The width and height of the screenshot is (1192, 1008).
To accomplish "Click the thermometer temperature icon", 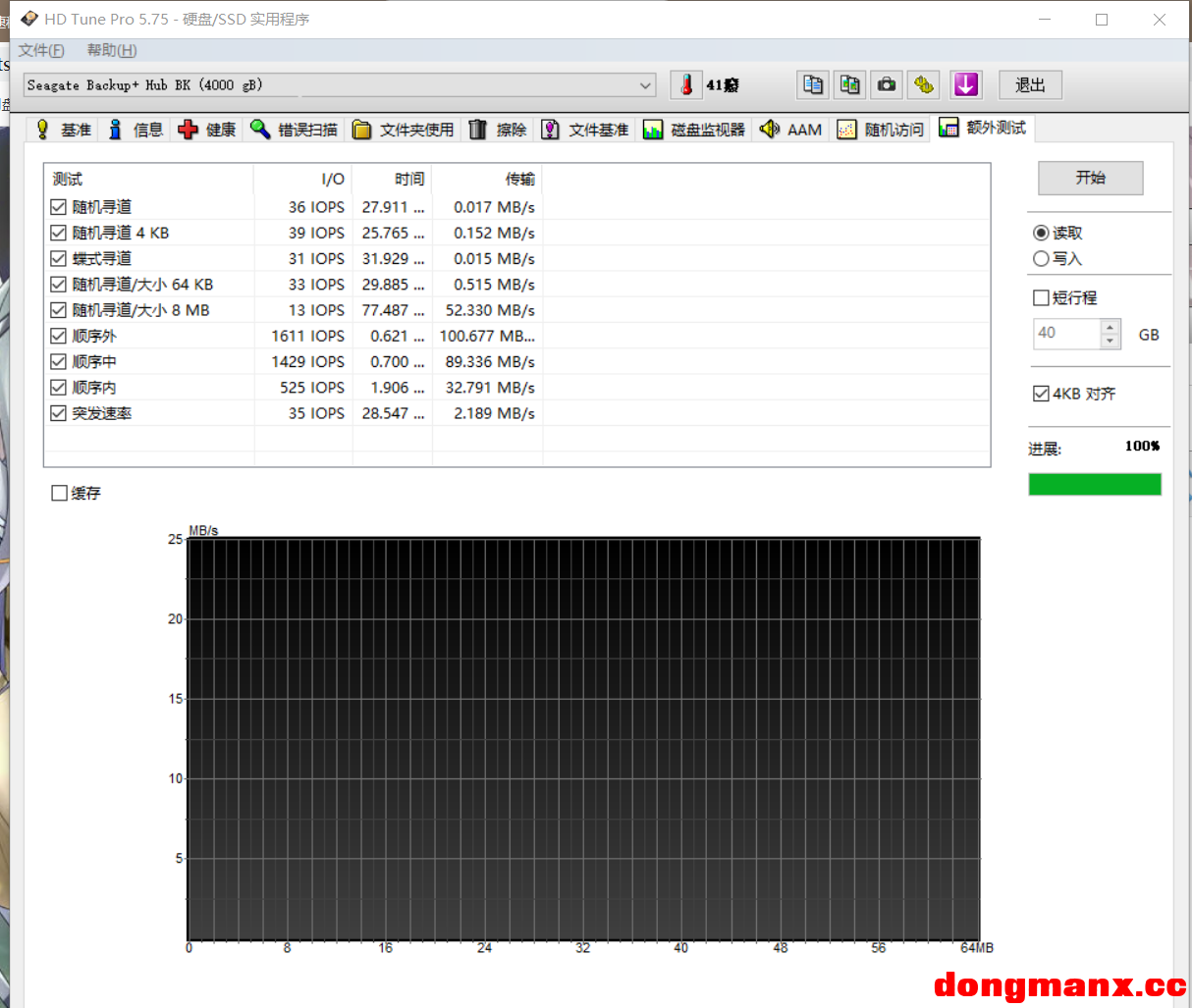I will (x=686, y=85).
